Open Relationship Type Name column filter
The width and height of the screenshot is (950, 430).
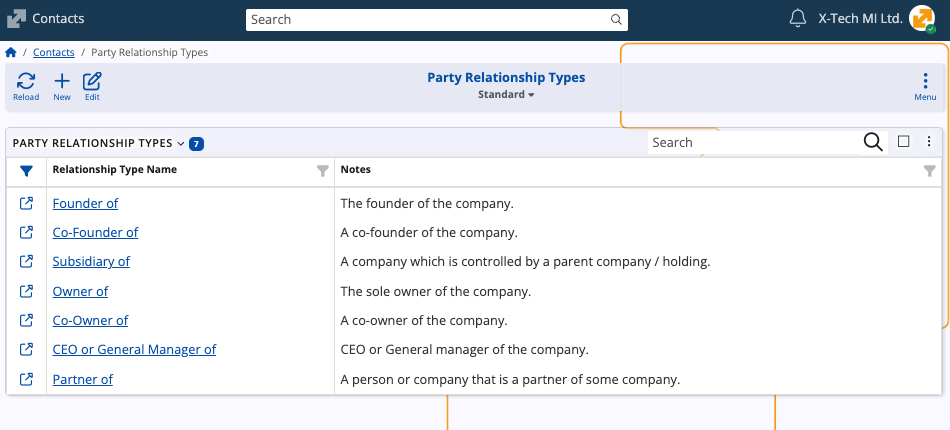click(322, 171)
